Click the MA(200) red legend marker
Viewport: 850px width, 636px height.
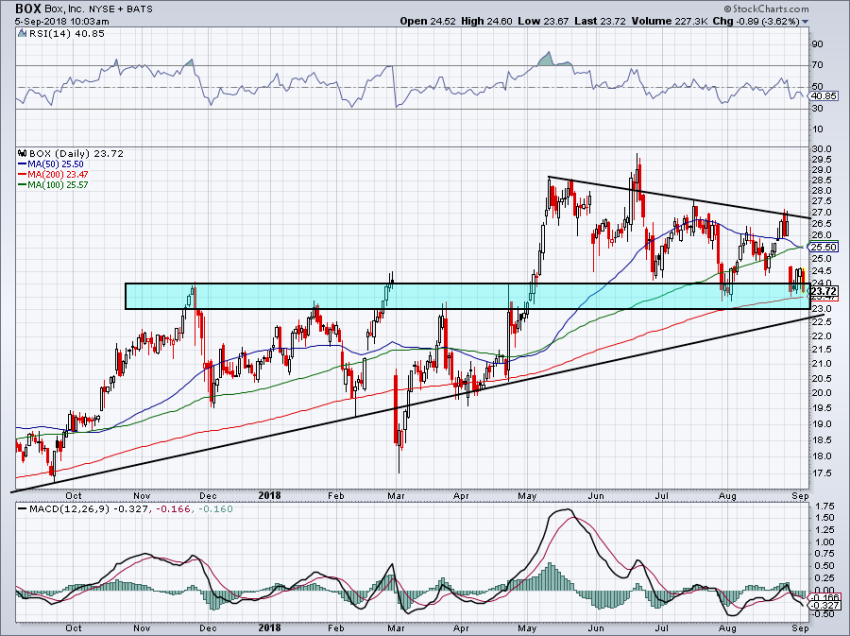click(20, 175)
